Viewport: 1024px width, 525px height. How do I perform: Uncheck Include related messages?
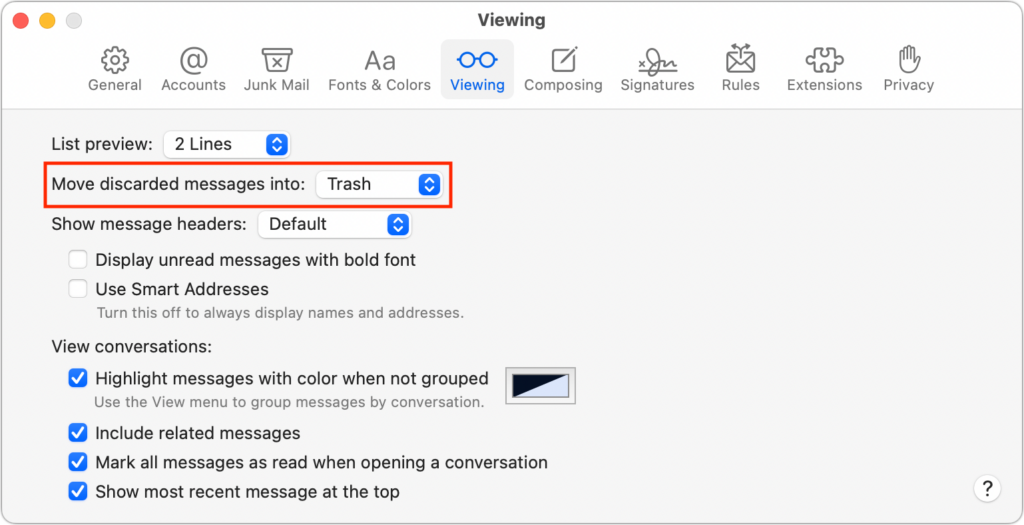pos(78,433)
